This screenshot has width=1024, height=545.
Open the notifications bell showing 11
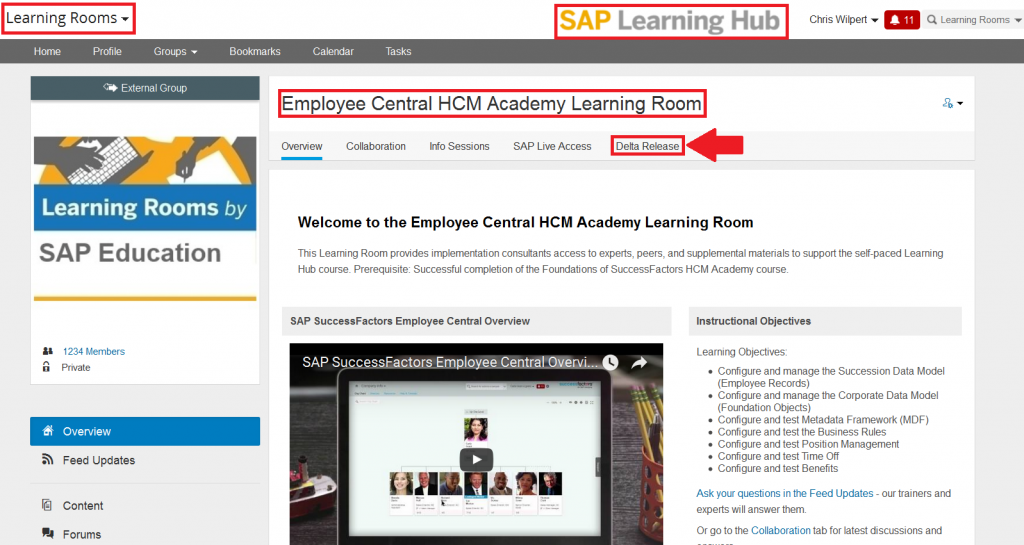coord(902,20)
